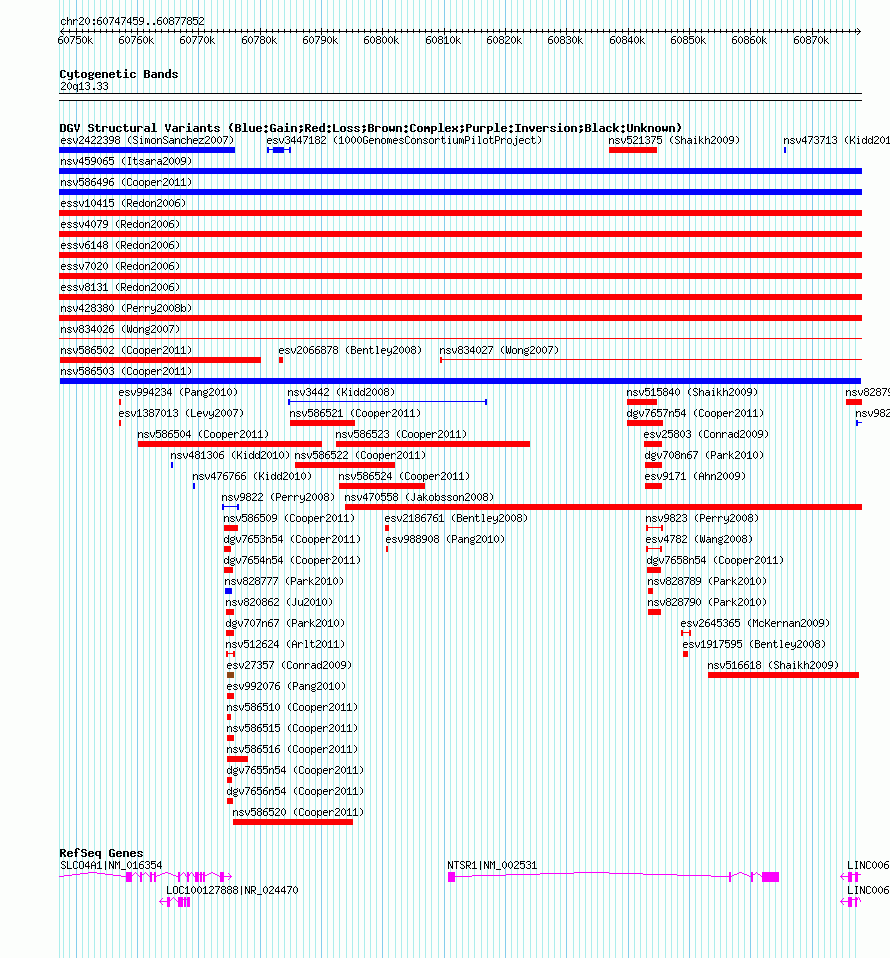
Task: Select the esv2645365 McKernan2009 red bracket glyph
Action: click(x=686, y=633)
